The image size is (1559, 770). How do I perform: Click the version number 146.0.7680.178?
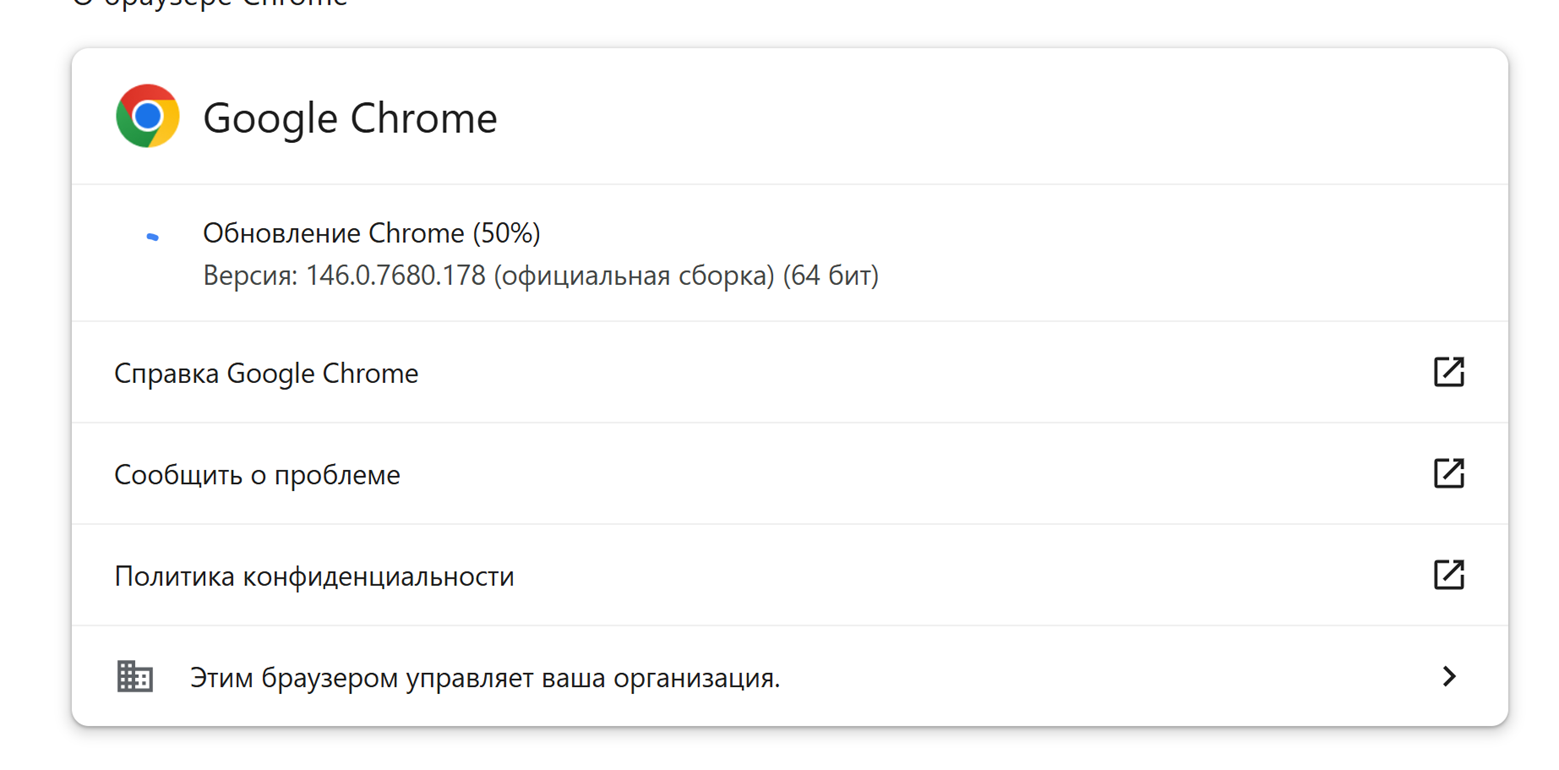[x=396, y=275]
